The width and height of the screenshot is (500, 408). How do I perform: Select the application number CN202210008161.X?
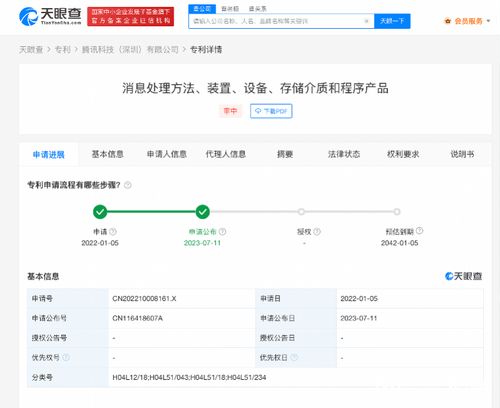144,298
